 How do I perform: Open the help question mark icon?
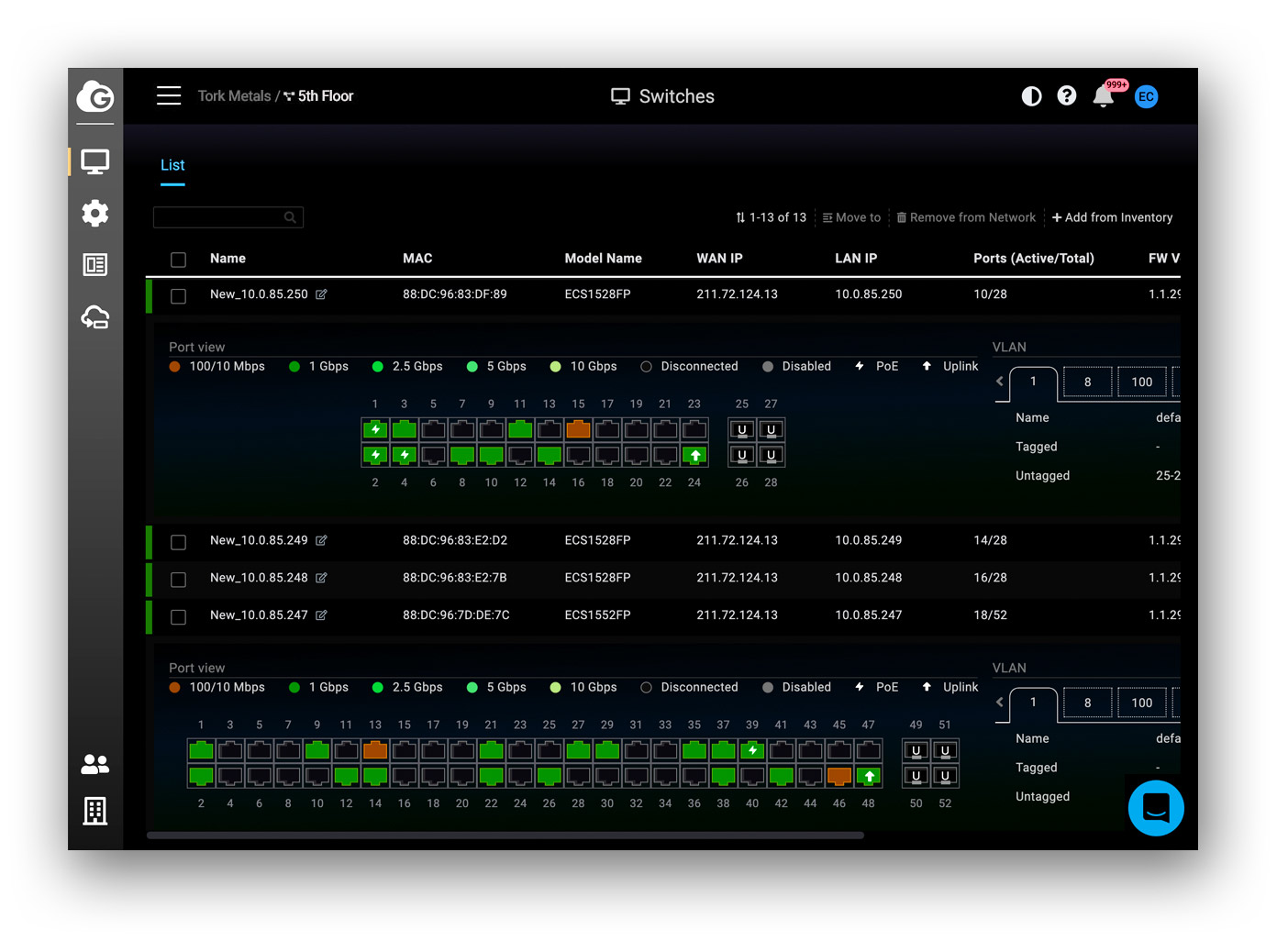[1066, 96]
